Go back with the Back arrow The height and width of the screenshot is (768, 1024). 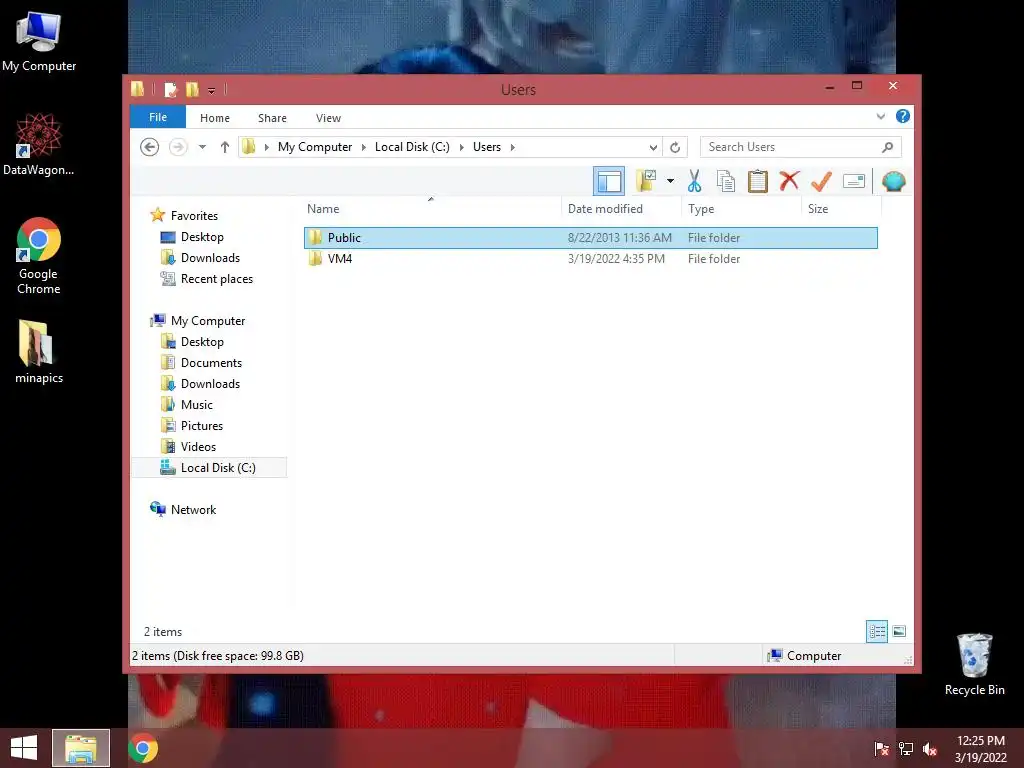tap(150, 147)
